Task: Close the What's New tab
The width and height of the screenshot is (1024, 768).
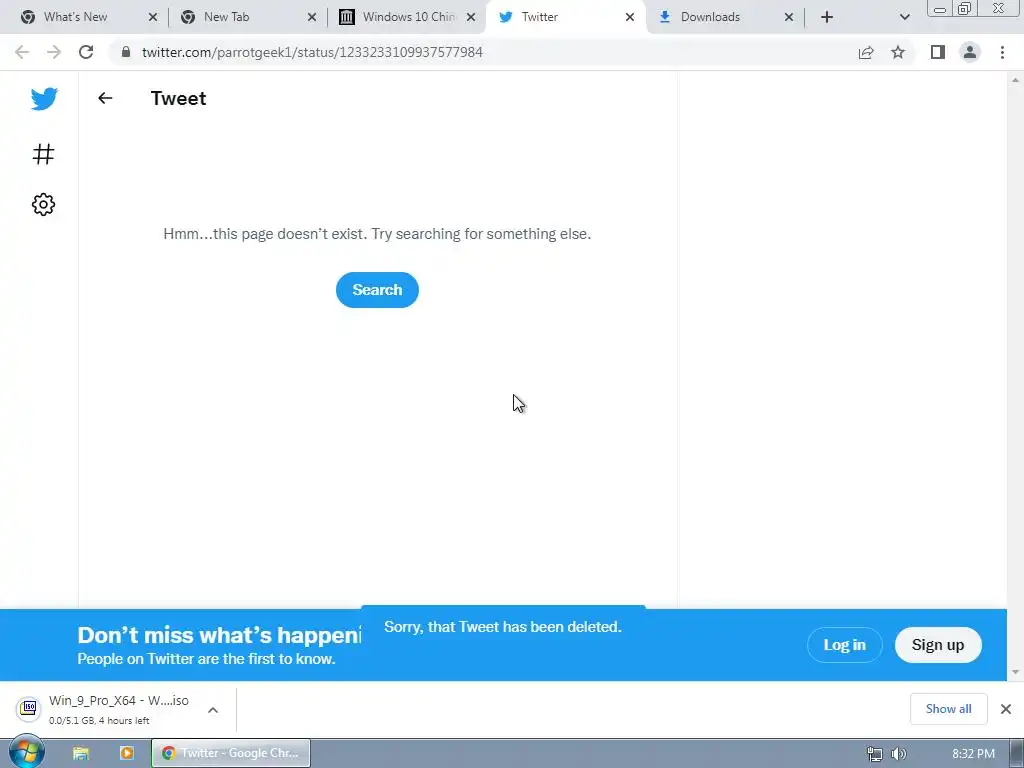Action: tap(153, 17)
